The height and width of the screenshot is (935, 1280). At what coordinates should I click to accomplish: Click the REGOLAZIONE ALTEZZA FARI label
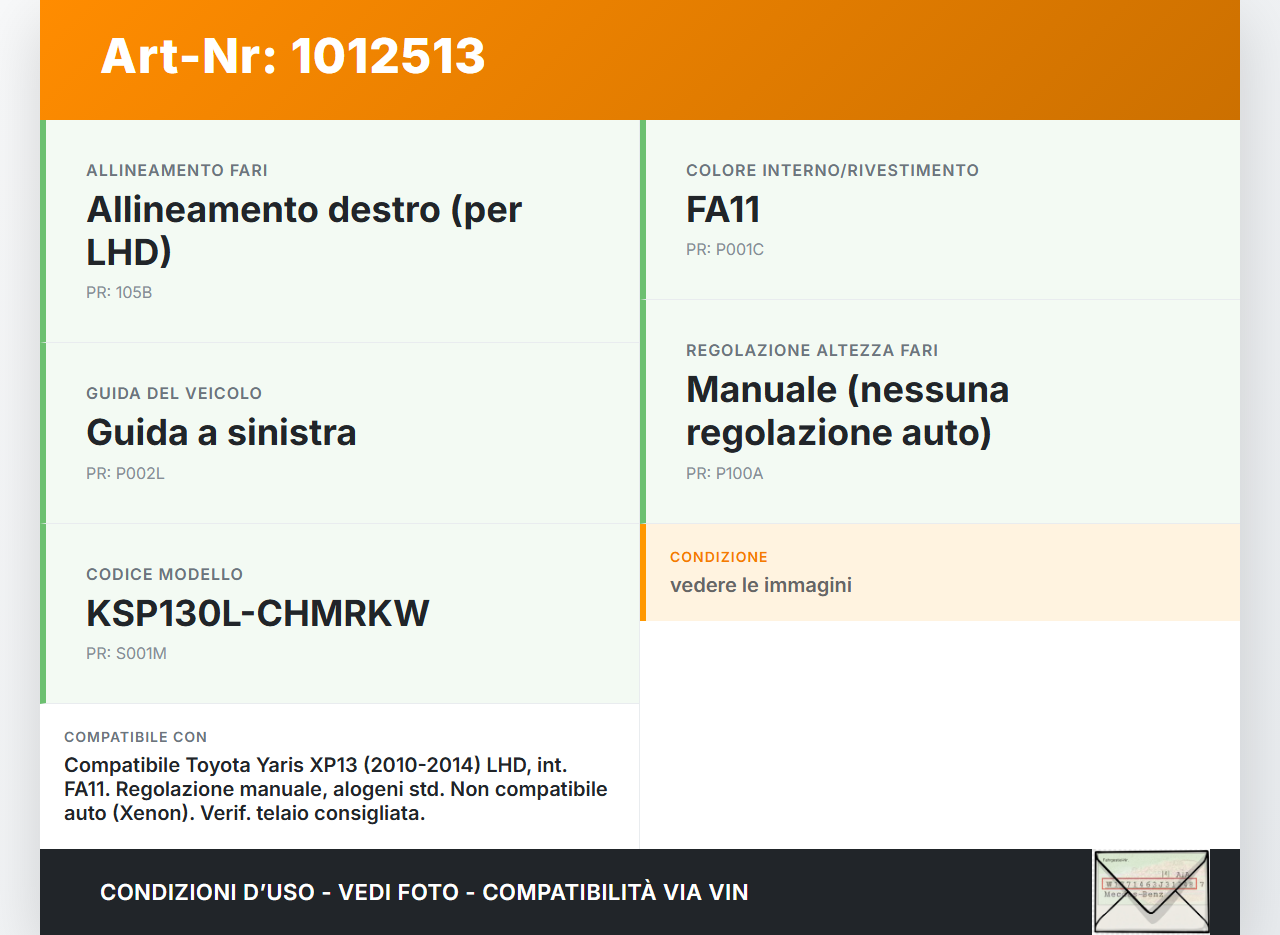pos(812,351)
